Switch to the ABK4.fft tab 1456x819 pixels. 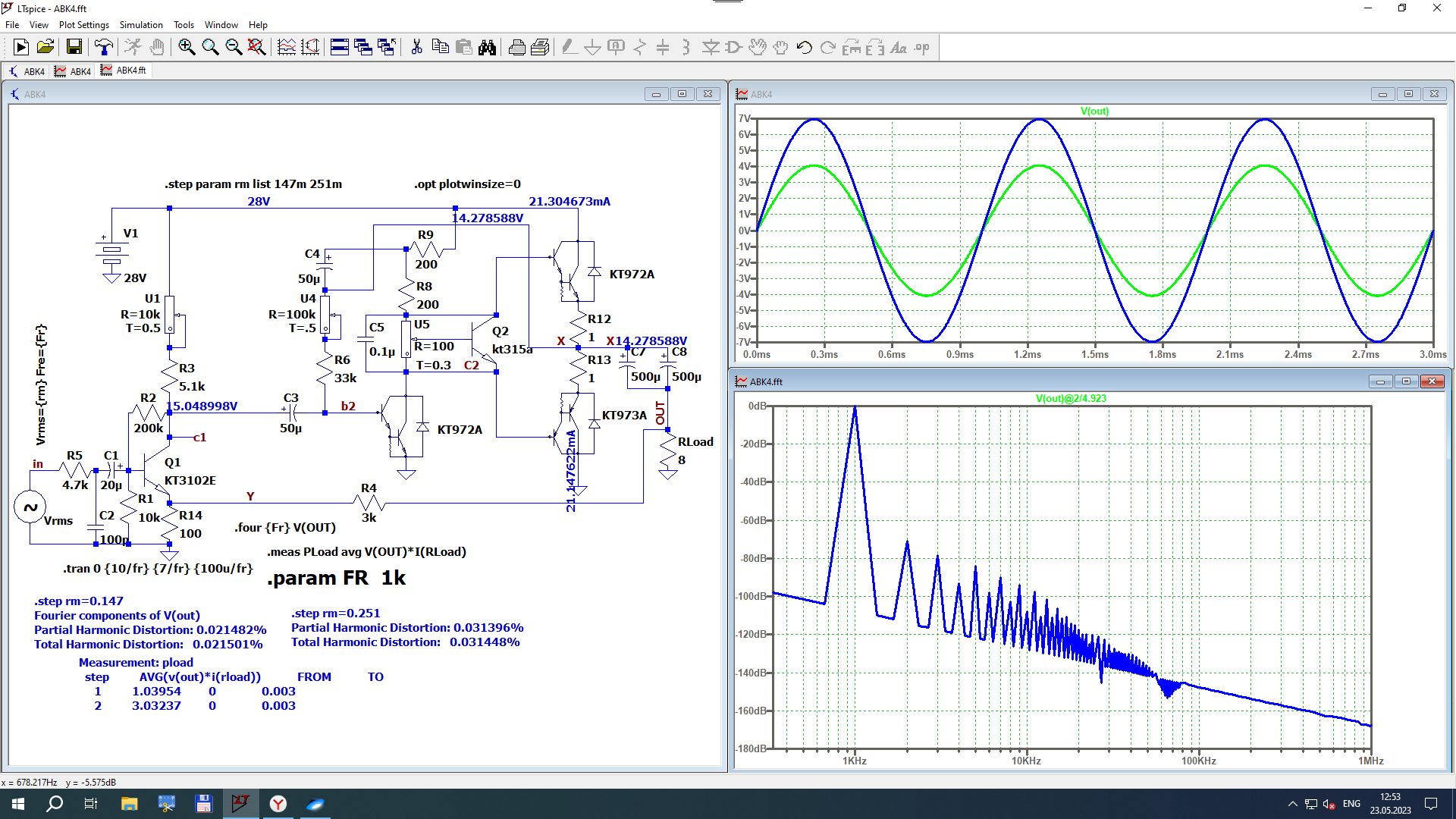(124, 71)
